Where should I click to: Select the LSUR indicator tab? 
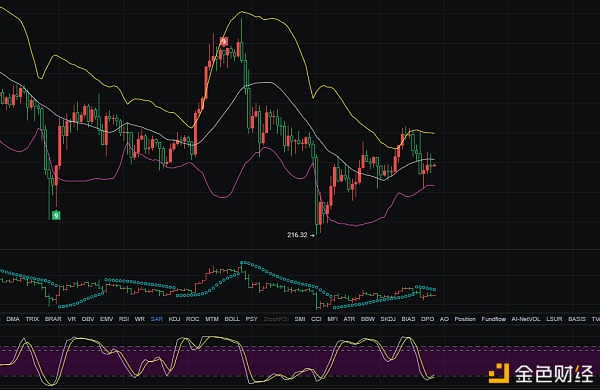[x=554, y=319]
